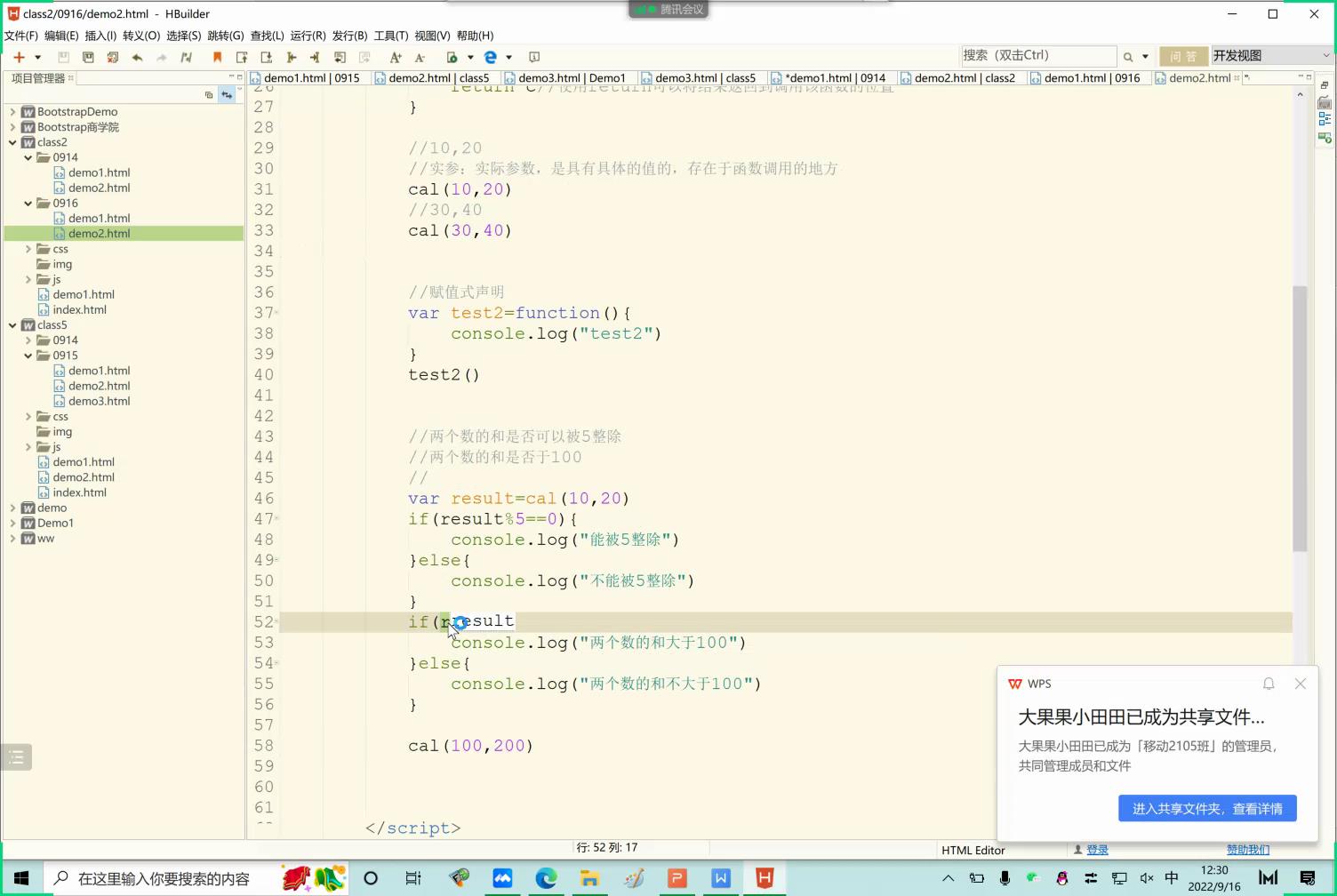The image size is (1337, 896).
Task: Click the increase font size A+ icon
Action: pyautogui.click(x=396, y=57)
